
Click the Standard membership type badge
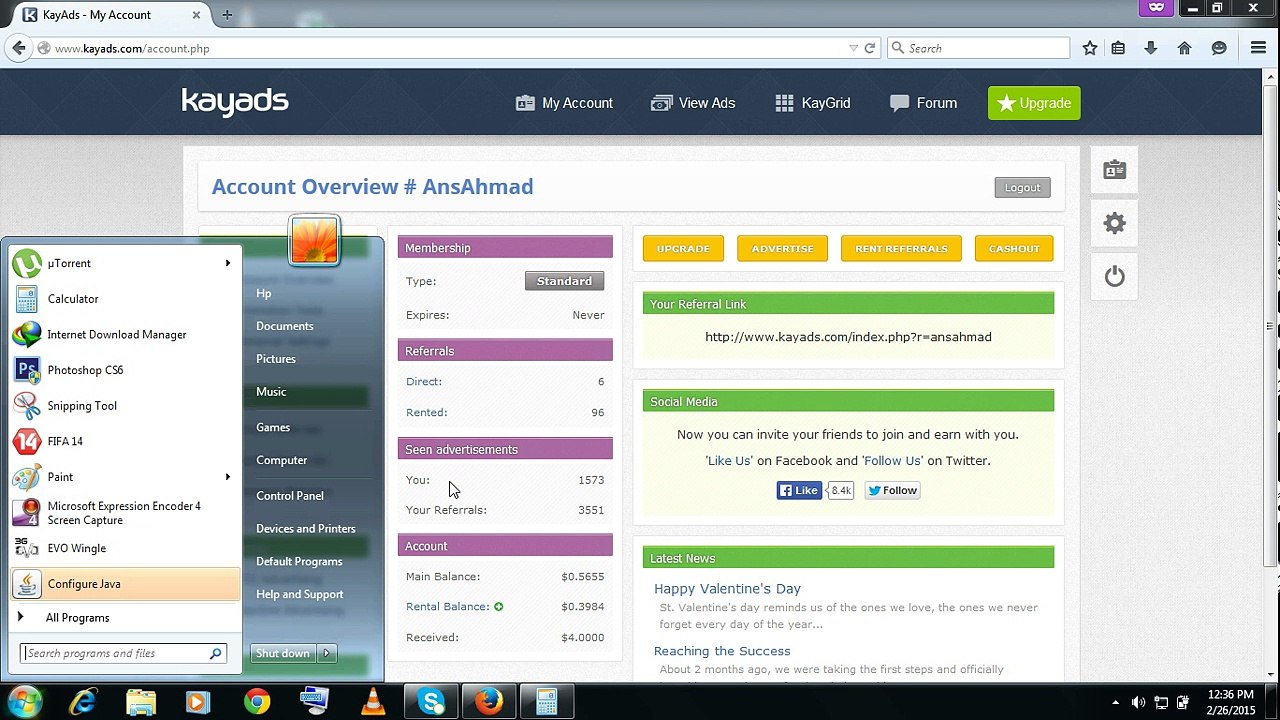tap(564, 281)
